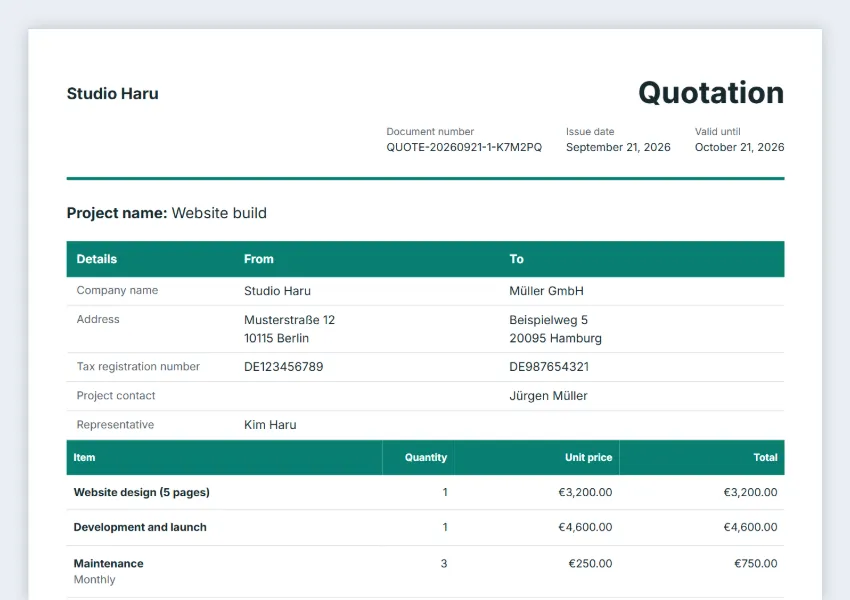
Task: Select the recipient street "Beispielweg 5"
Action: [548, 320]
